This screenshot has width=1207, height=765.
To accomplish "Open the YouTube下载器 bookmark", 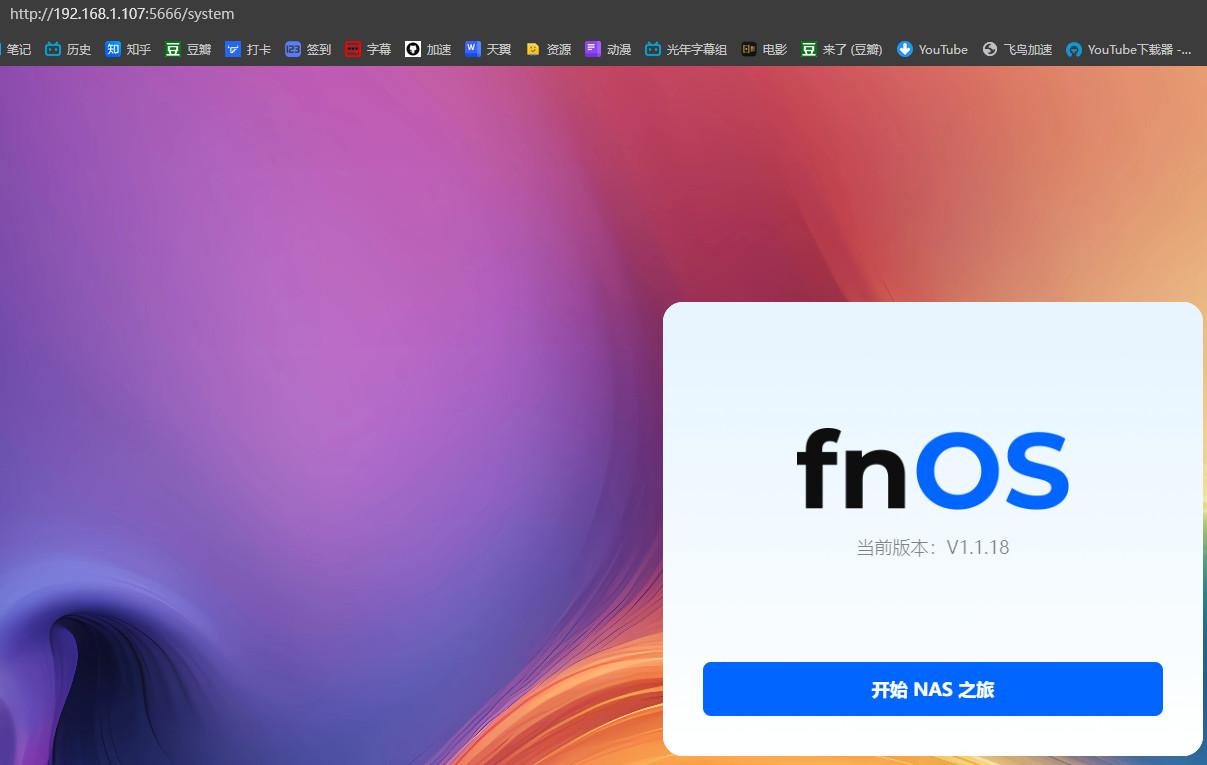I will [1129, 49].
